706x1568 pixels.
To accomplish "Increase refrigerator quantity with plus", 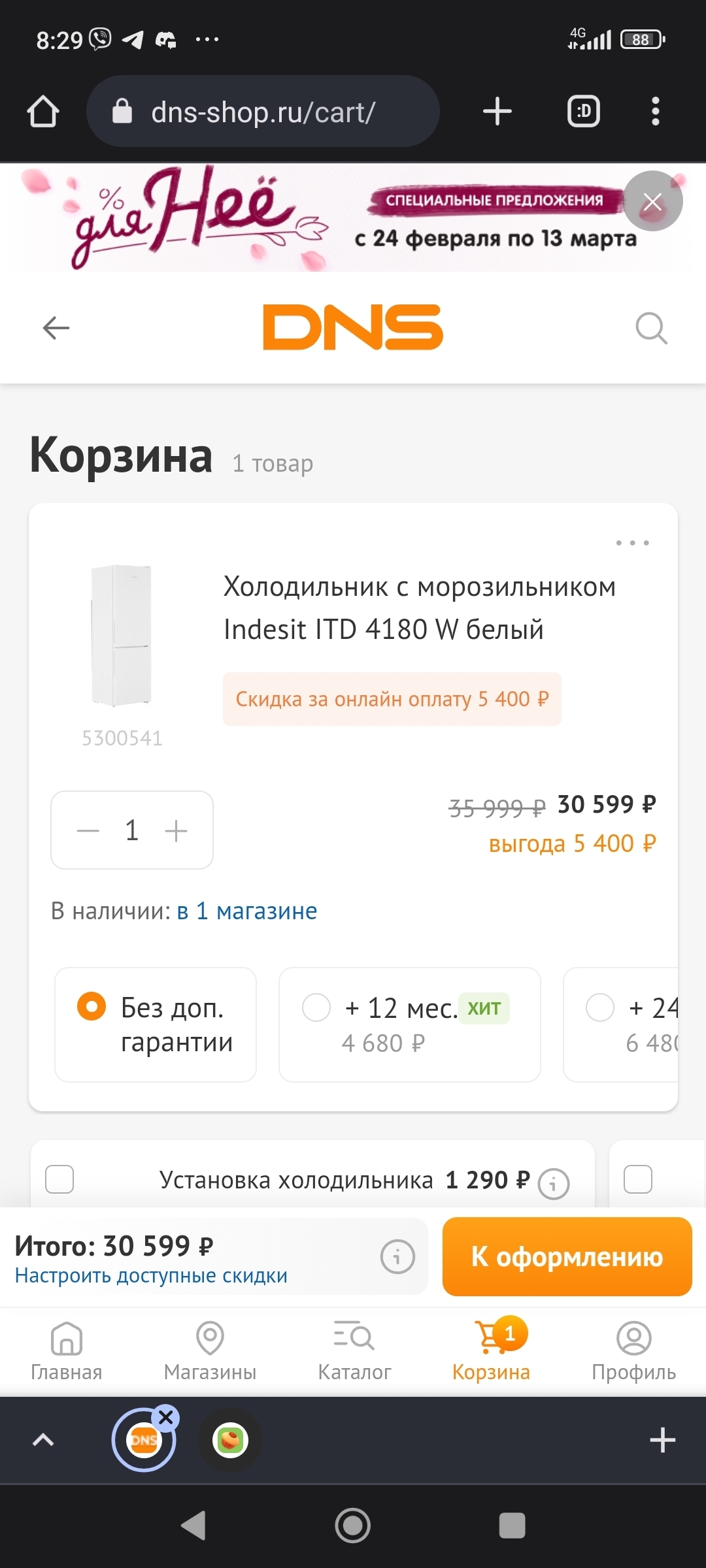I will coord(176,831).
